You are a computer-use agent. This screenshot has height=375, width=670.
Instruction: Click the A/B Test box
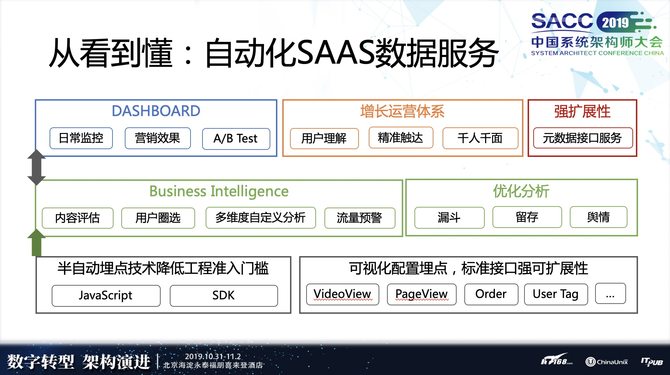pos(236,138)
